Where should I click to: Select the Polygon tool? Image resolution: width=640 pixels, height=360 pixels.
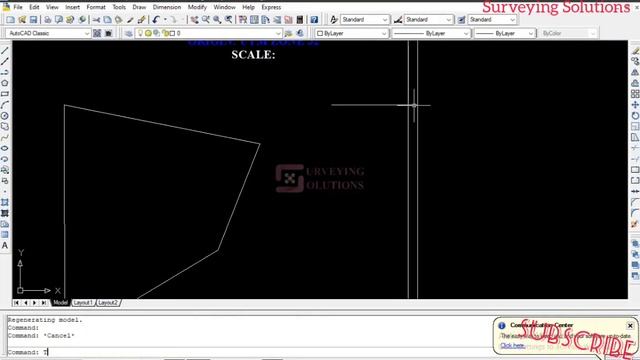click(5, 83)
